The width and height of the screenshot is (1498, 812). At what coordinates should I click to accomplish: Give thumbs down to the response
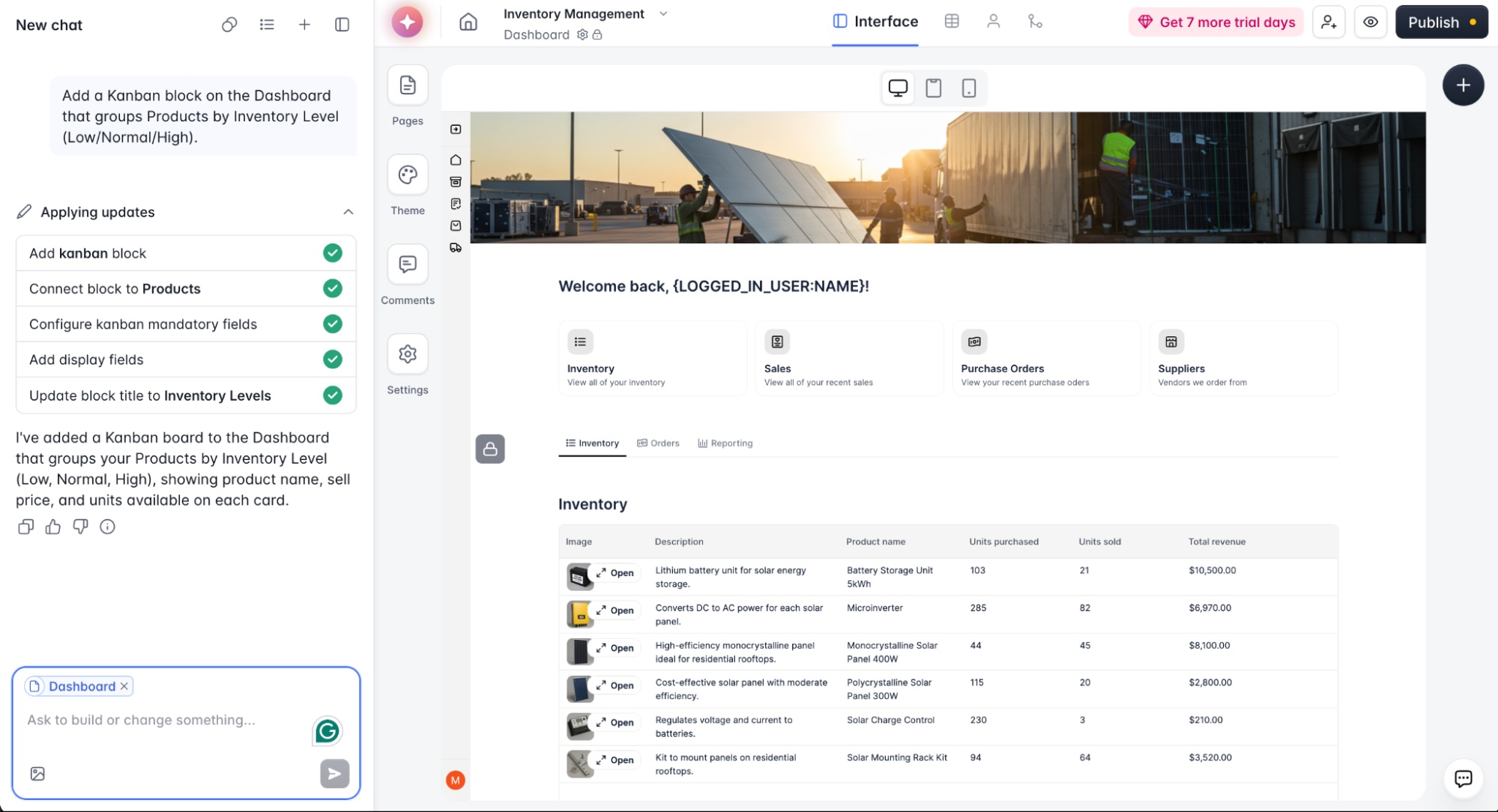tap(80, 527)
